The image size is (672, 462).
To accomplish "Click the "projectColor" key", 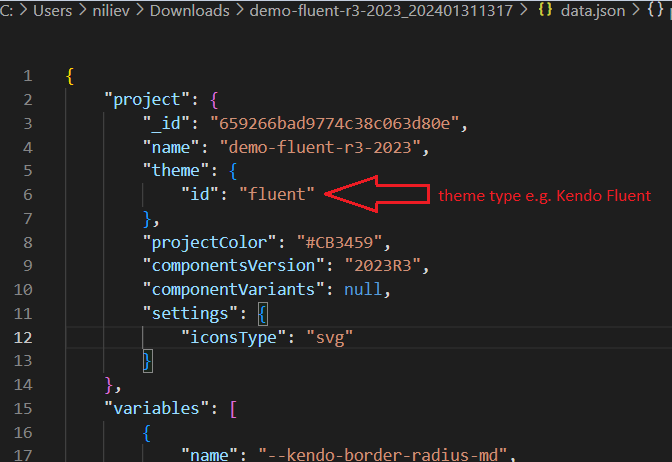I will (x=209, y=243).
